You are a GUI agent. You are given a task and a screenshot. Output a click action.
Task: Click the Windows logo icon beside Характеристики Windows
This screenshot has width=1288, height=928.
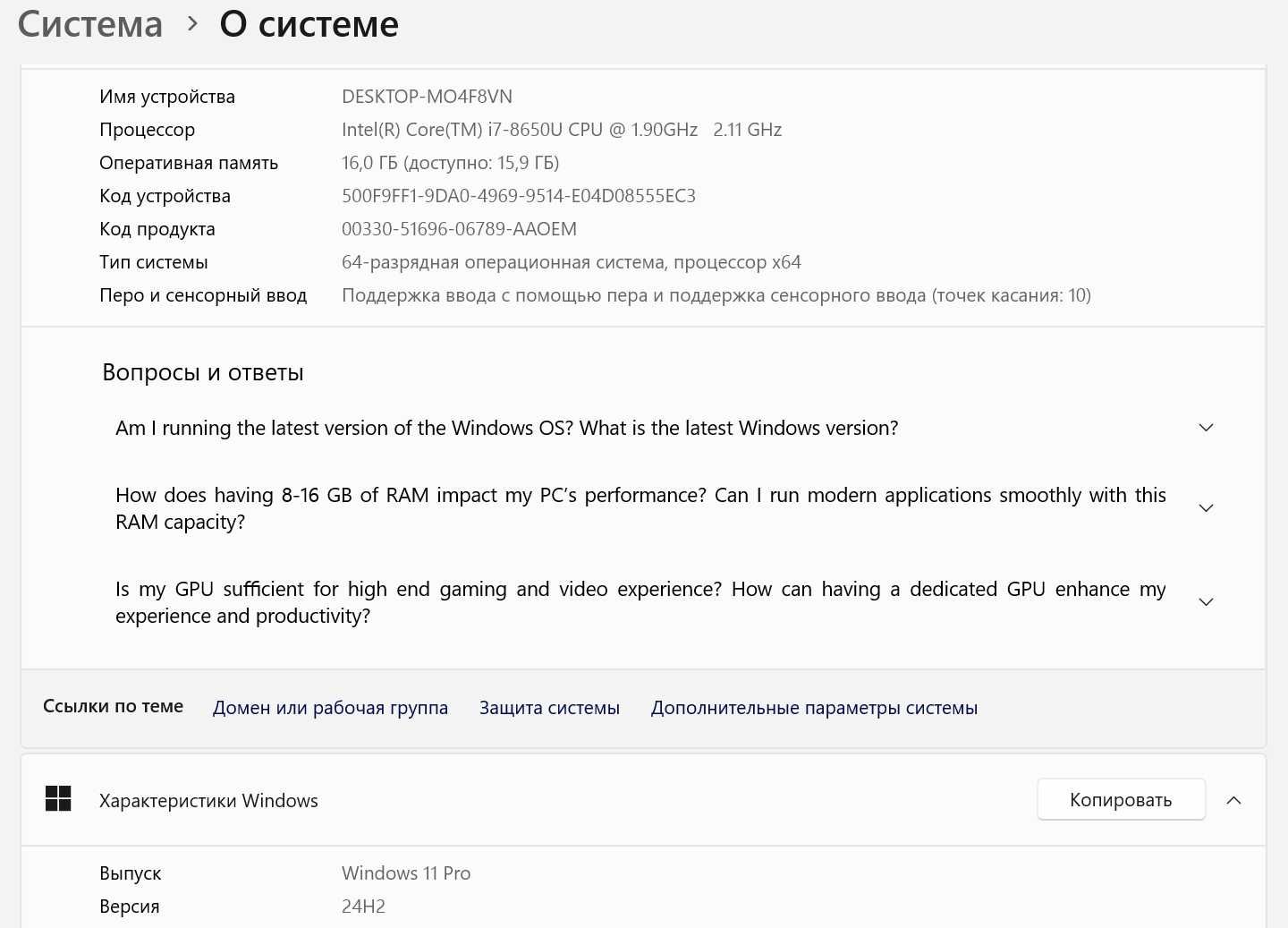58,799
